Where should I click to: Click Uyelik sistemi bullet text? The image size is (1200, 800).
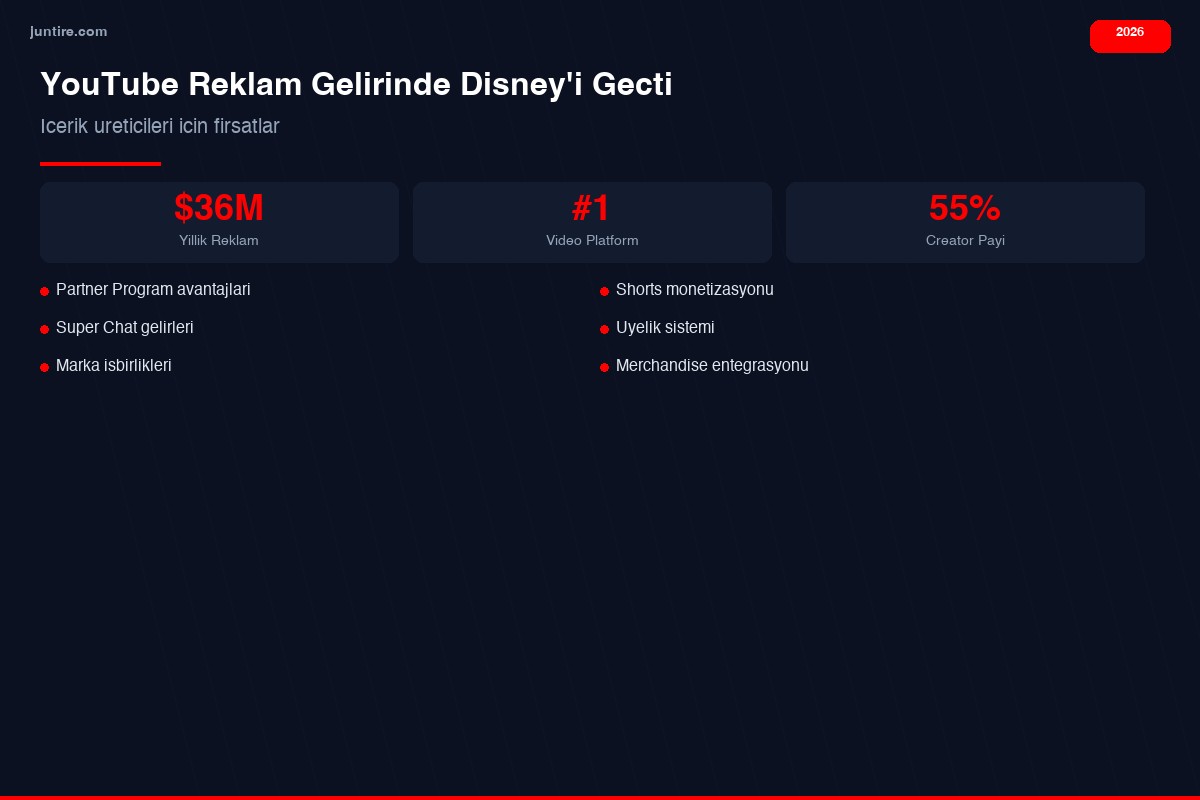tap(665, 328)
